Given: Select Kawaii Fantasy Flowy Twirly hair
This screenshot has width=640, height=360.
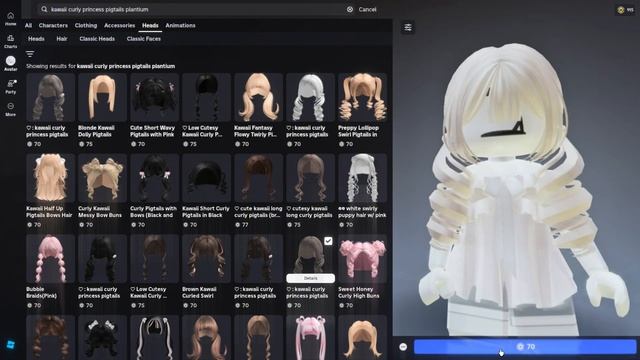Looking at the screenshot, I should coord(258,97).
